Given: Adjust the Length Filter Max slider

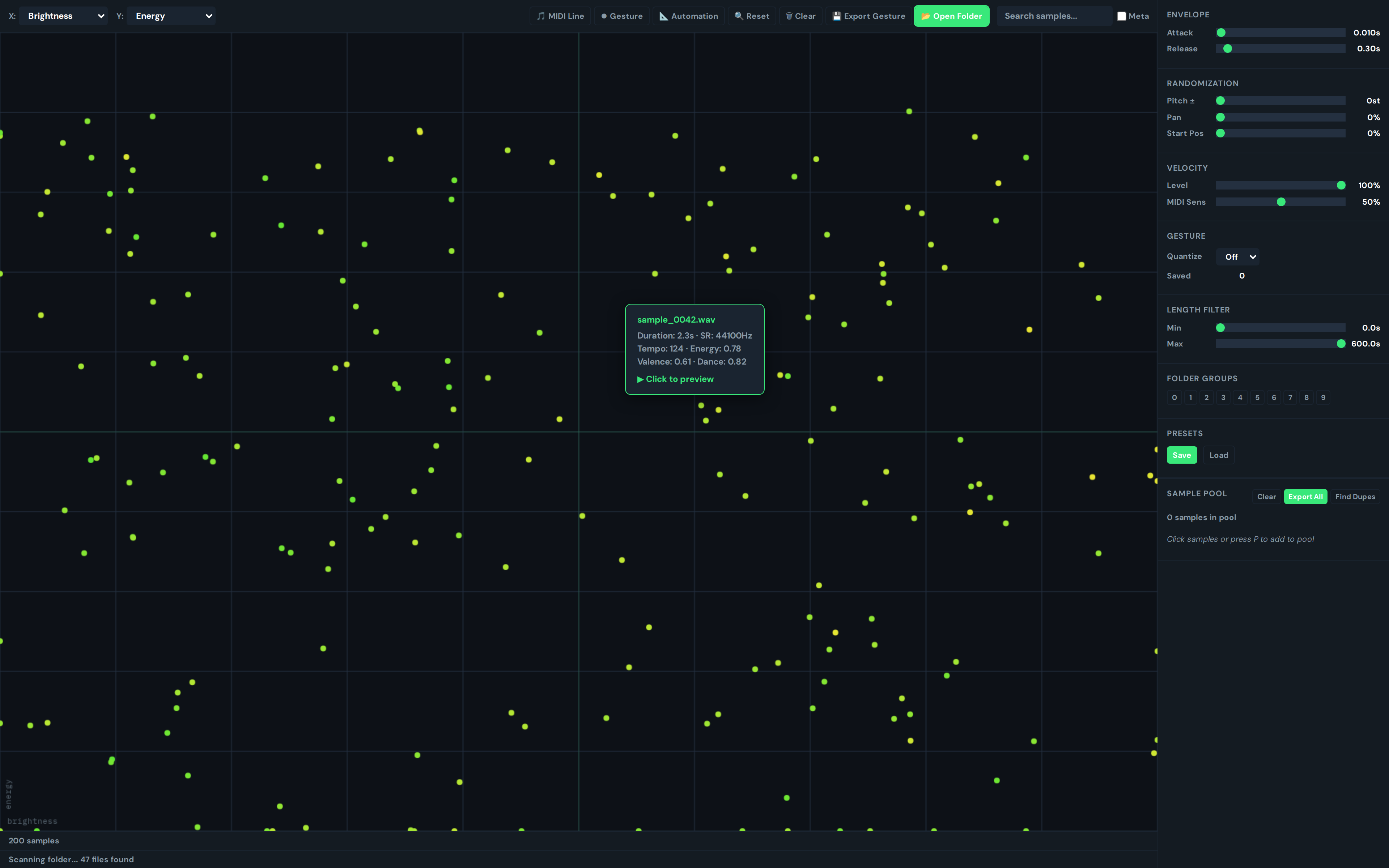Looking at the screenshot, I should pyautogui.click(x=1280, y=344).
